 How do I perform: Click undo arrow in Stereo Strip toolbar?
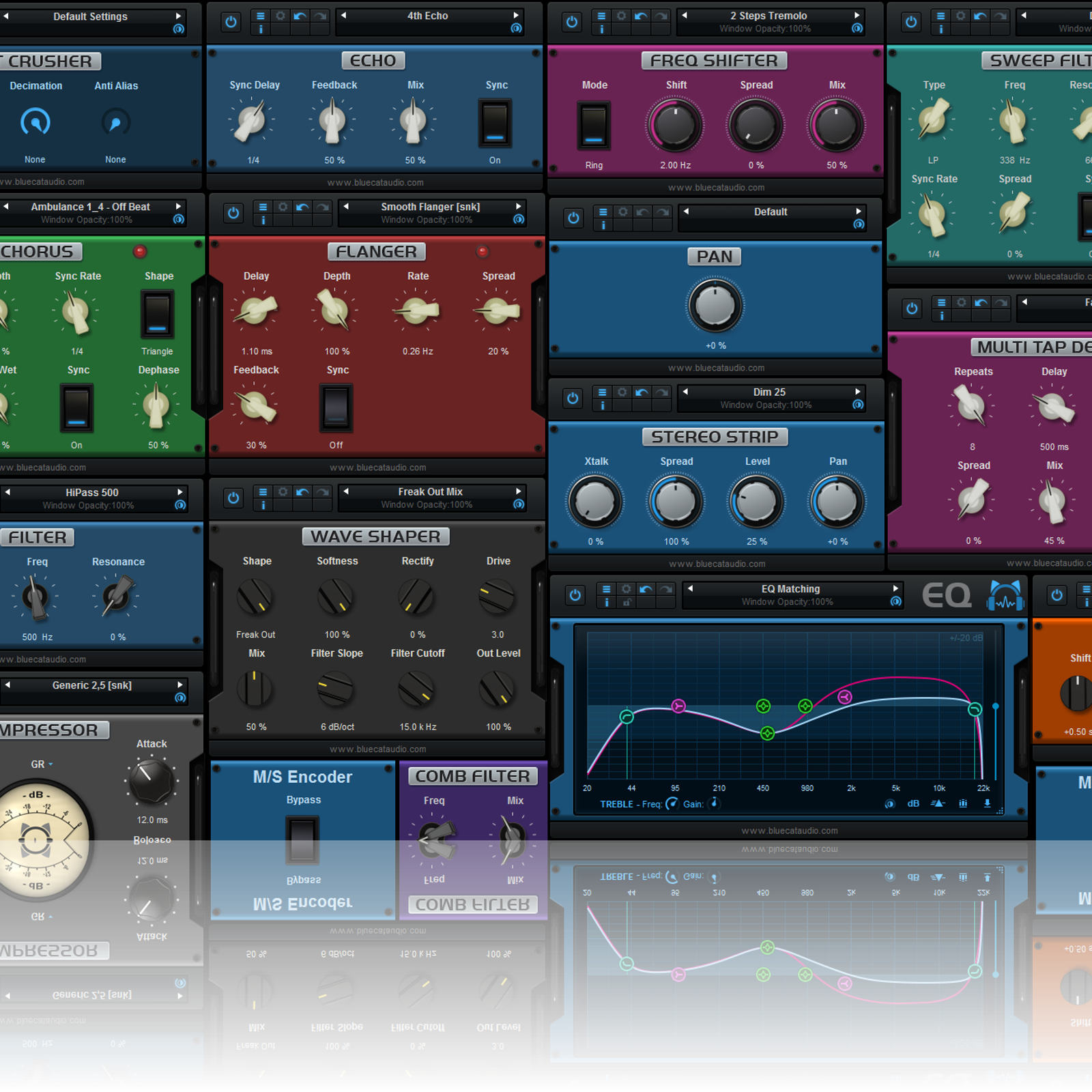(642, 392)
